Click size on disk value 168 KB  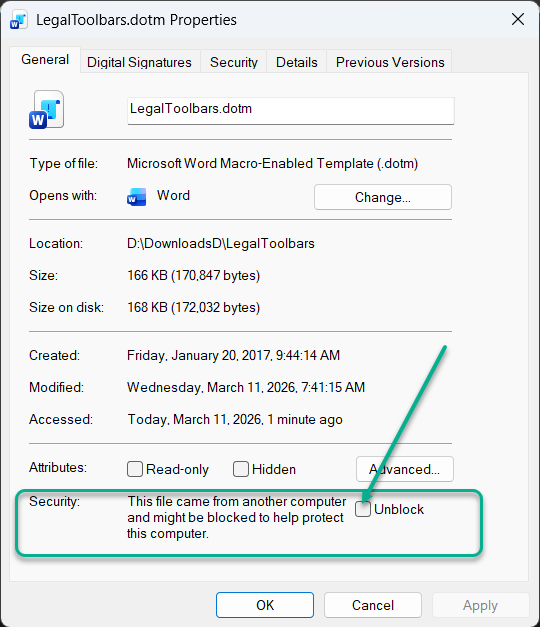tap(194, 308)
